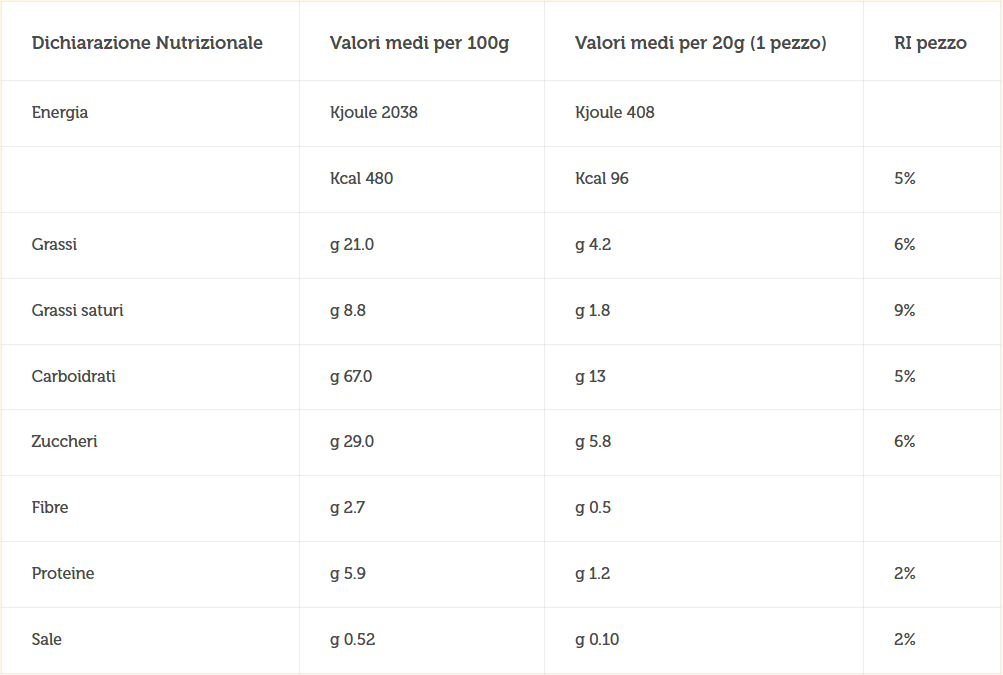Click the Fibre row label
The height and width of the screenshot is (675, 1003).
coord(50,507)
